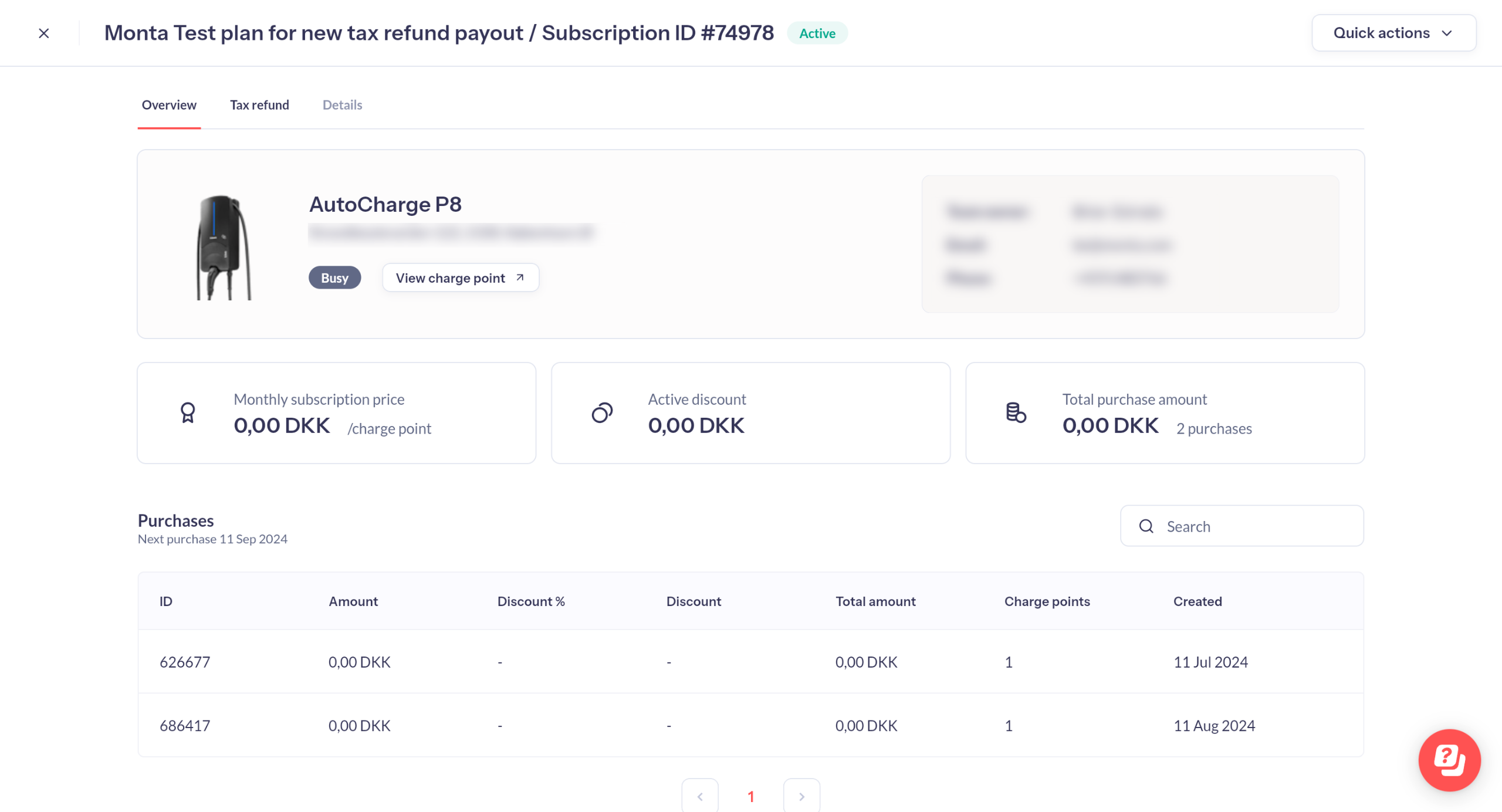The image size is (1502, 812).
Task: Click the external arrow icon on View charge point
Action: (520, 278)
